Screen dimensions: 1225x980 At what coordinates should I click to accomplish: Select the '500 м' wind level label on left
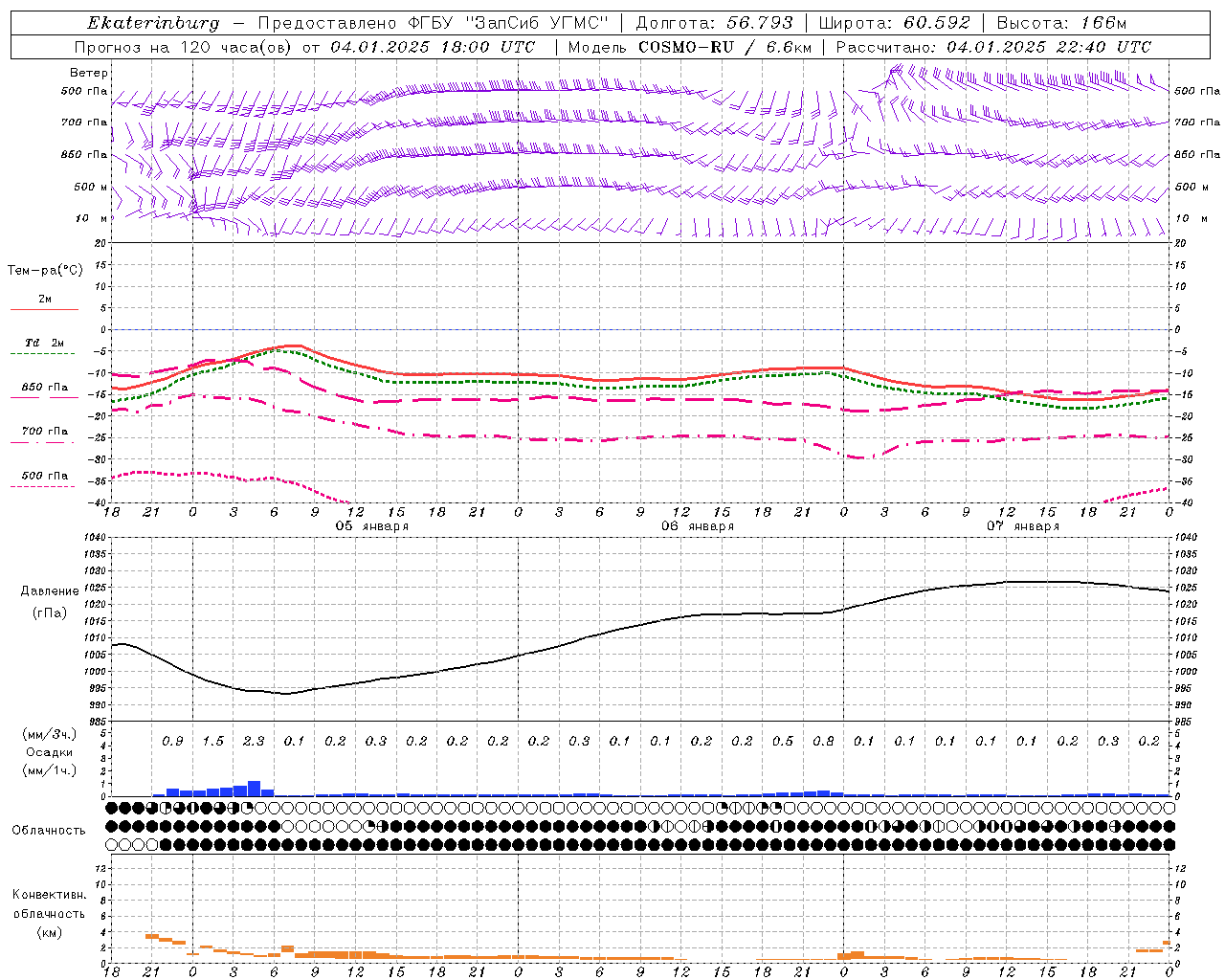click(90, 188)
